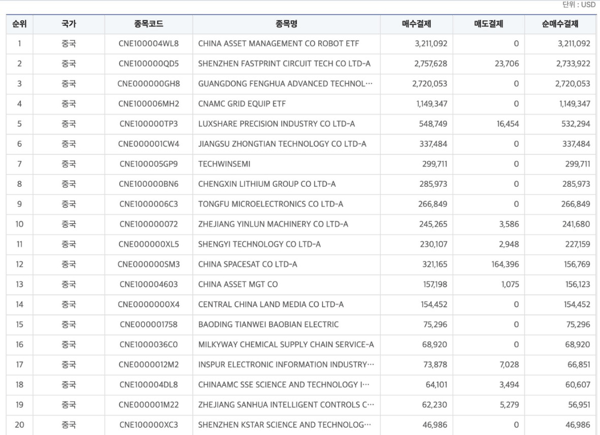Select JIANGSU ZHONGTIAN TECHNOLOGY CO LTD-A

[282, 144]
